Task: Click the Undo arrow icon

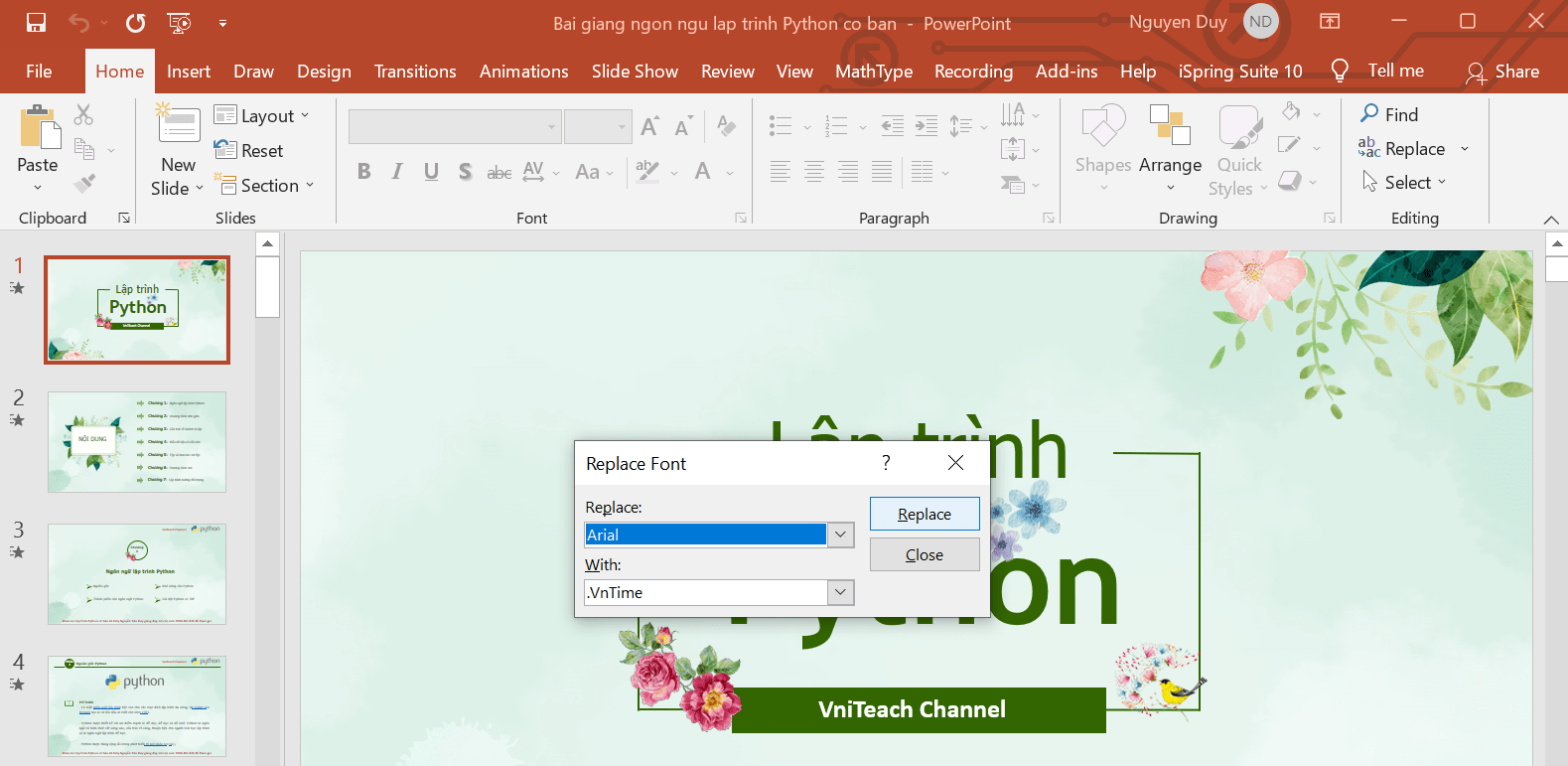Action: point(78,22)
